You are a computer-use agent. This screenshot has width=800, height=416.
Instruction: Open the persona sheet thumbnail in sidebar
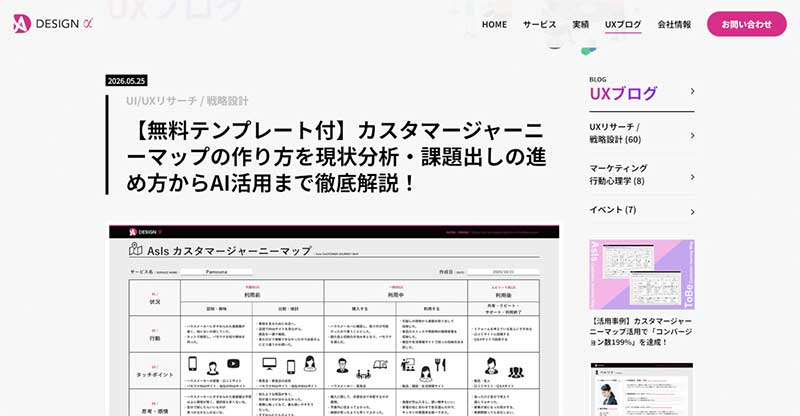pos(642,389)
